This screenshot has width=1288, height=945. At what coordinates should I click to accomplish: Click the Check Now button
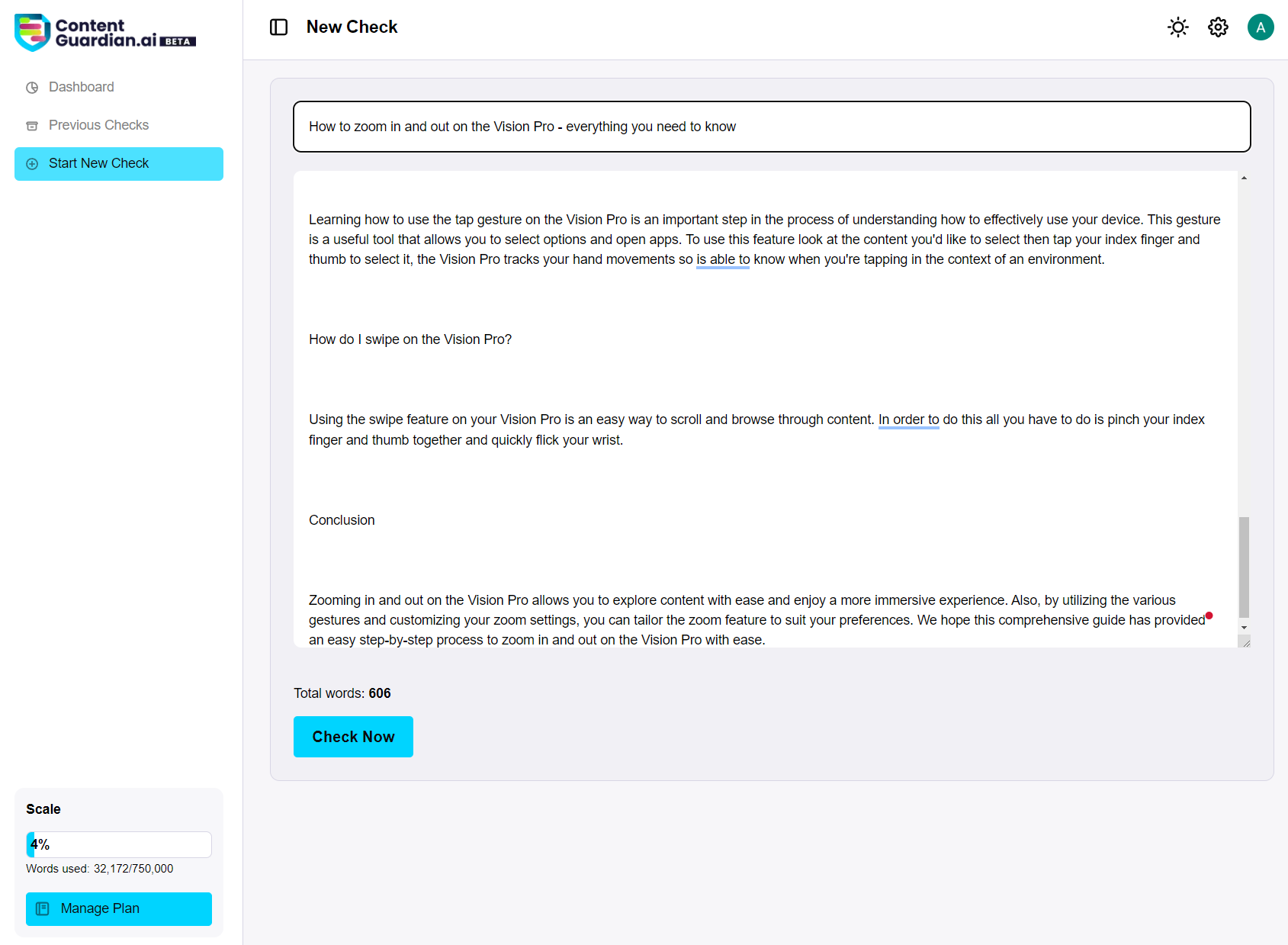click(353, 737)
